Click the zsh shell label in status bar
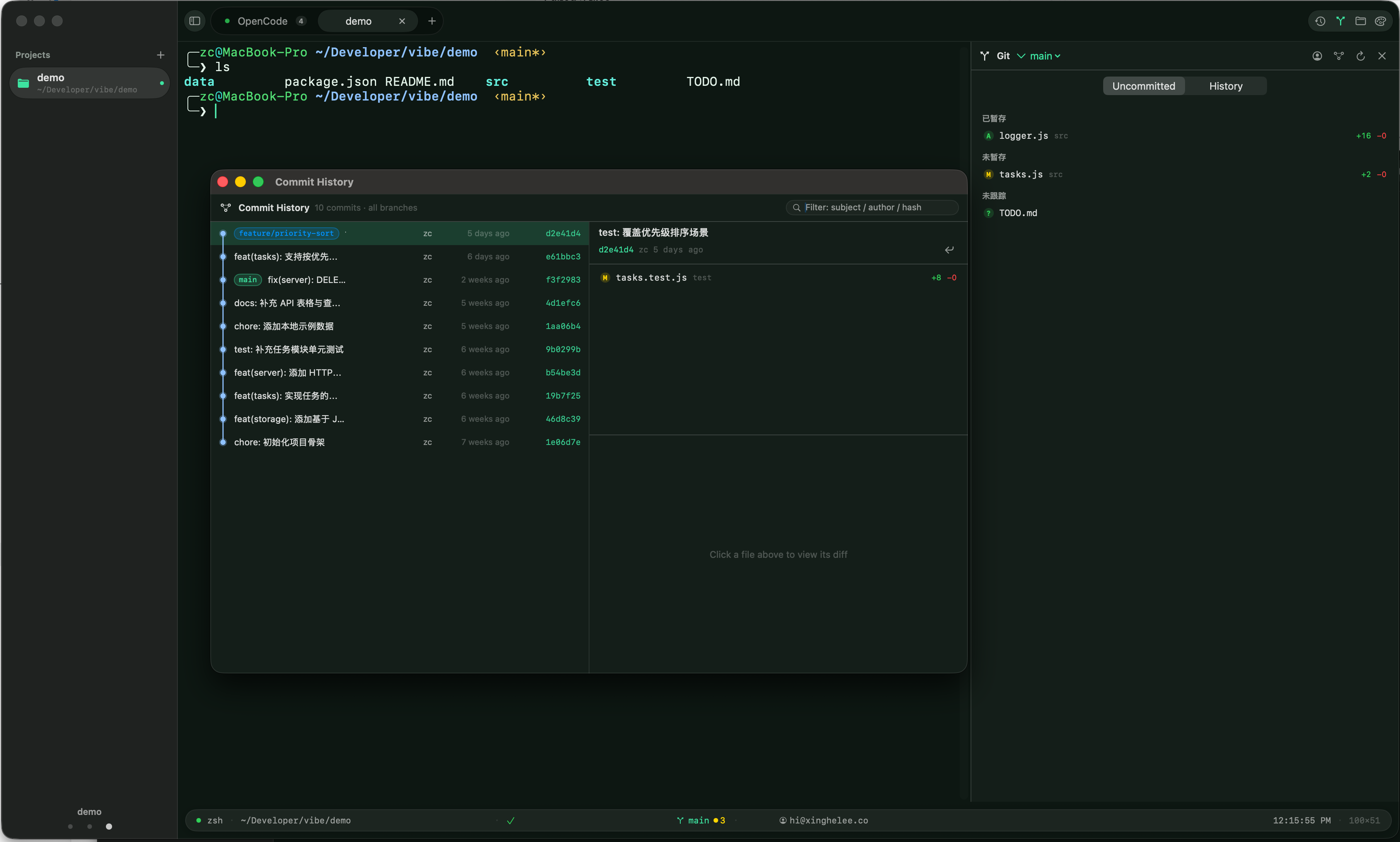 [215, 820]
